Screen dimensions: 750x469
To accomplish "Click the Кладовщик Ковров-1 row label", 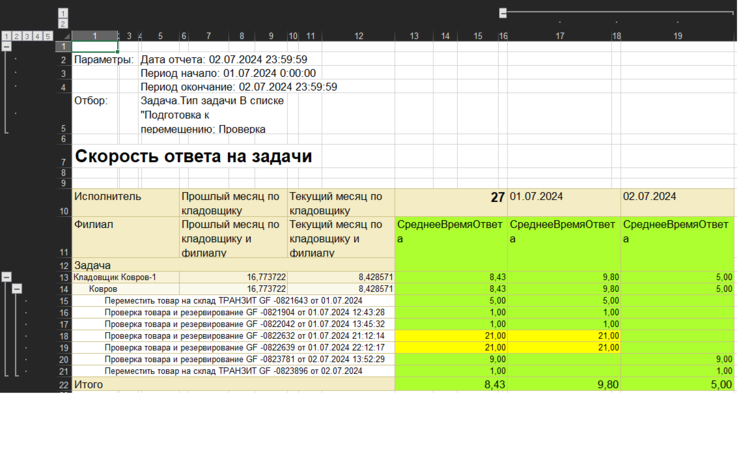I will pos(126,277).
